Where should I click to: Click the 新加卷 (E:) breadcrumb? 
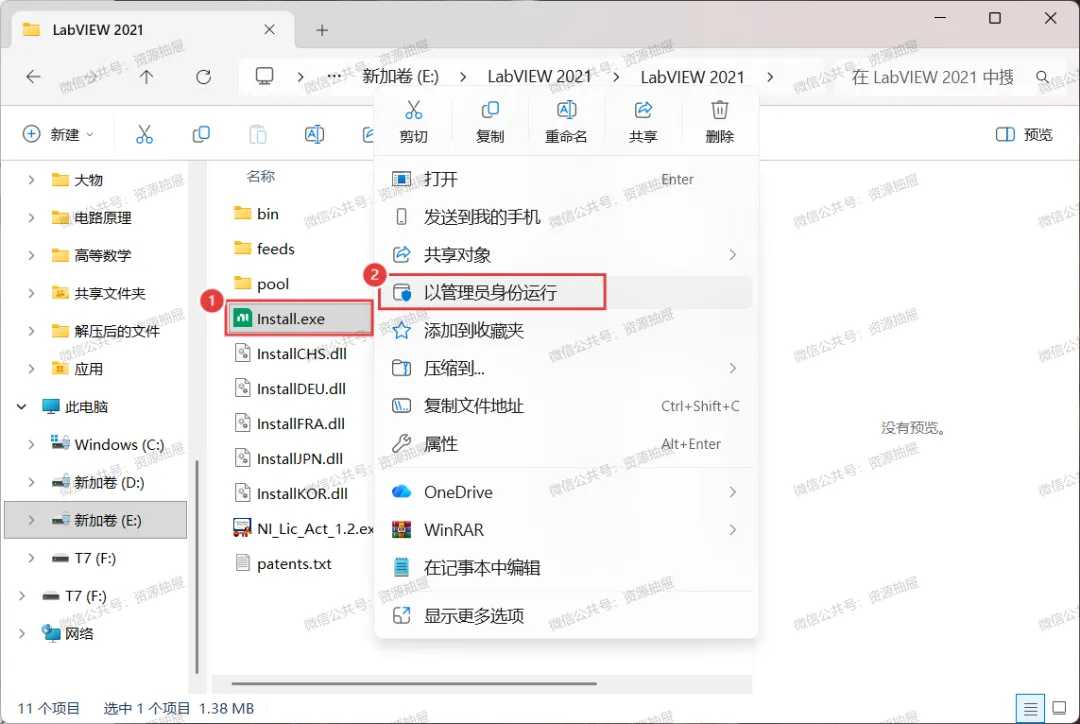(400, 76)
